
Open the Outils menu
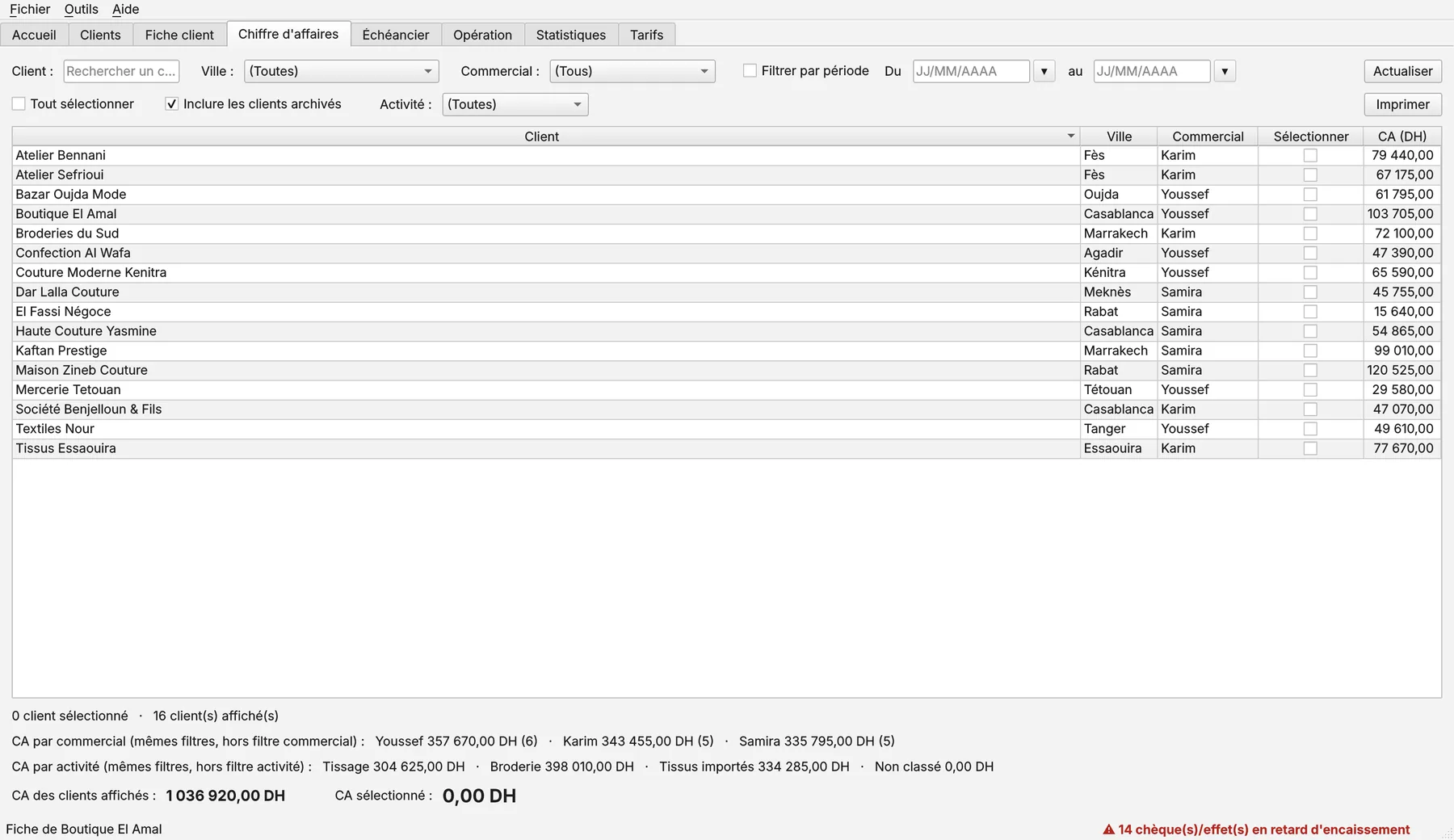pyautogui.click(x=82, y=9)
